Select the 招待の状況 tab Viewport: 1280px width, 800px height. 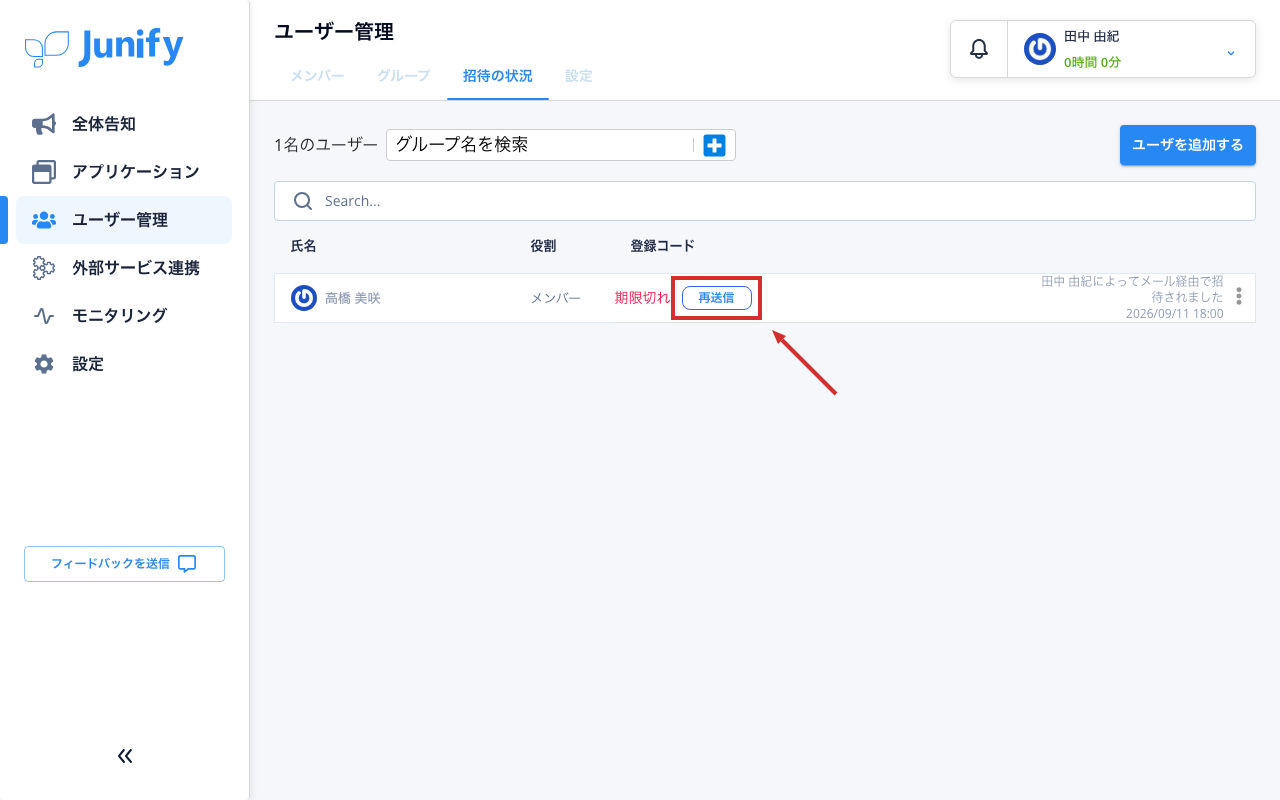point(498,76)
